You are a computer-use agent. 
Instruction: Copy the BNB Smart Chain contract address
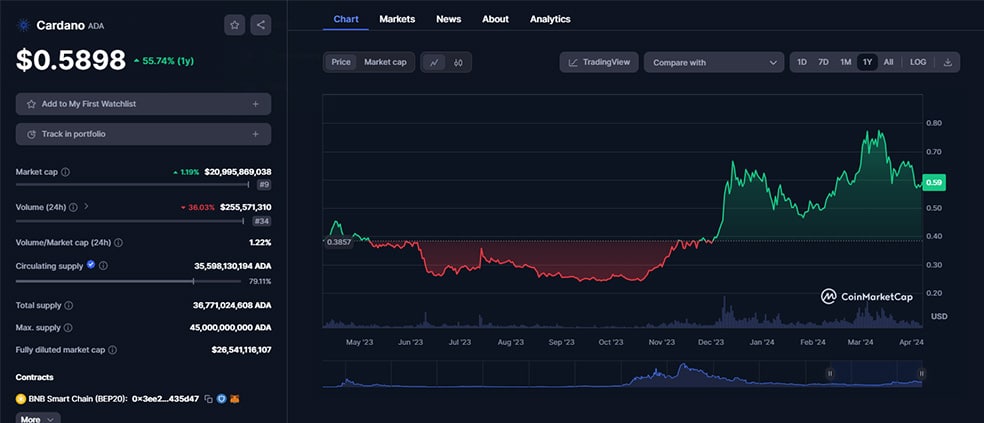[209, 399]
